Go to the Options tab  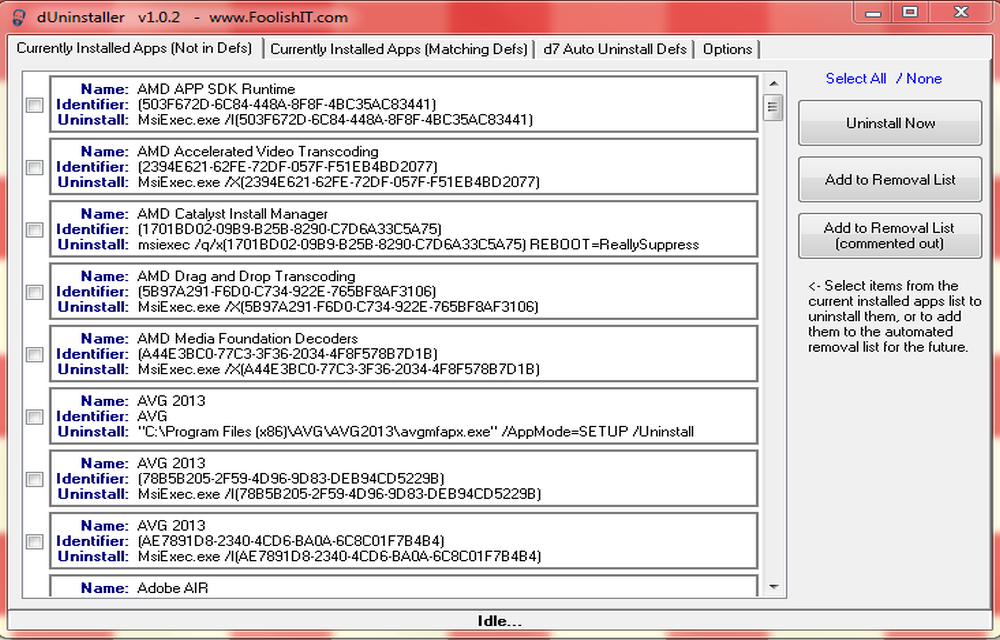click(727, 49)
